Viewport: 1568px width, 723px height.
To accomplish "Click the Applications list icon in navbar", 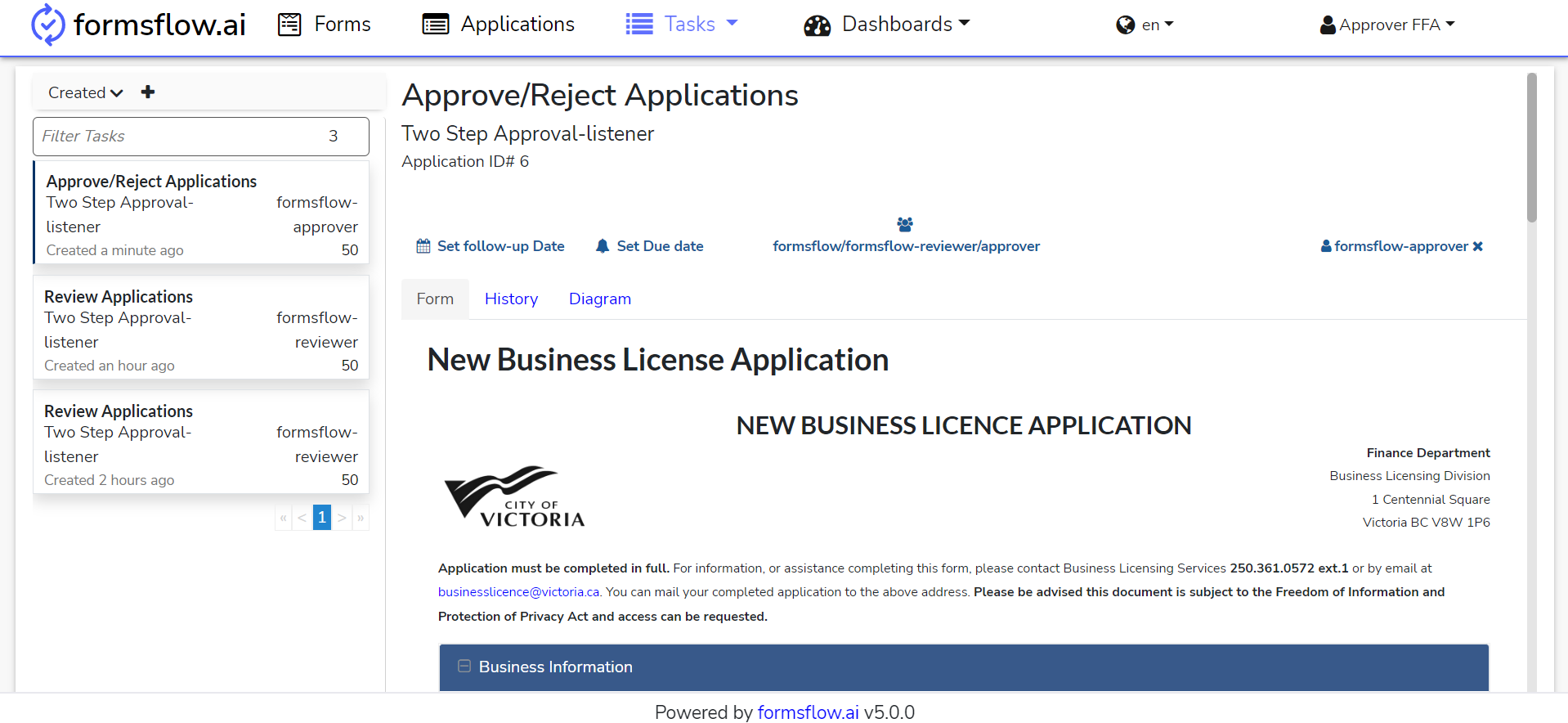I will pyautogui.click(x=436, y=25).
